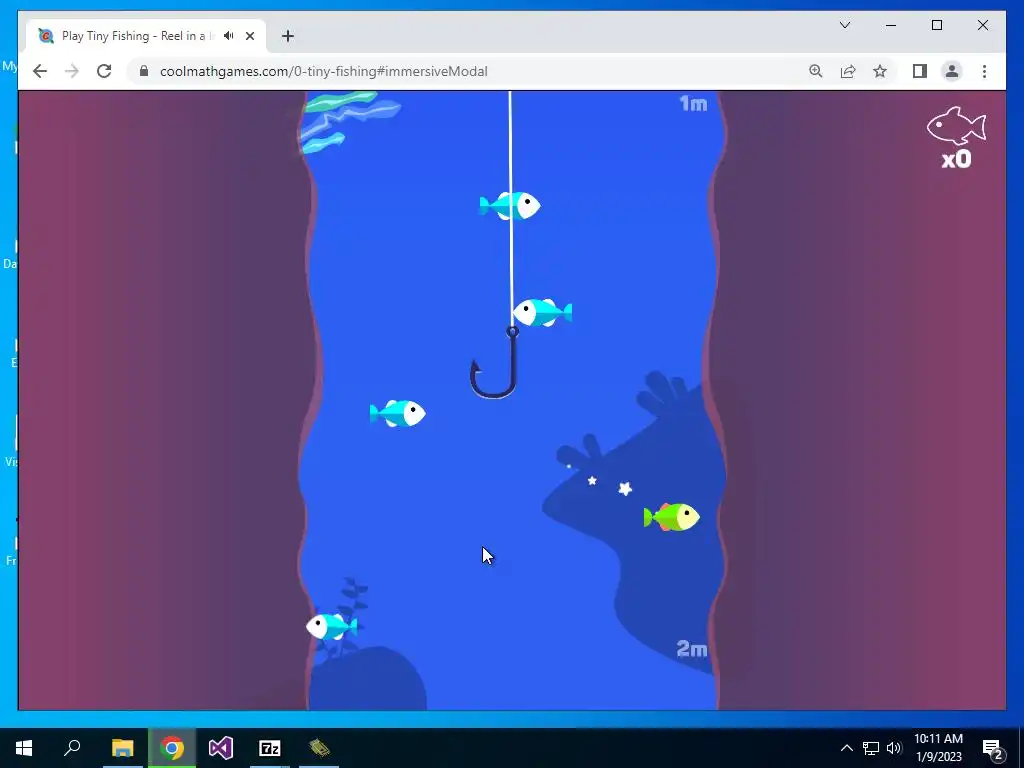Click the 1m depth marker

pyautogui.click(x=694, y=104)
